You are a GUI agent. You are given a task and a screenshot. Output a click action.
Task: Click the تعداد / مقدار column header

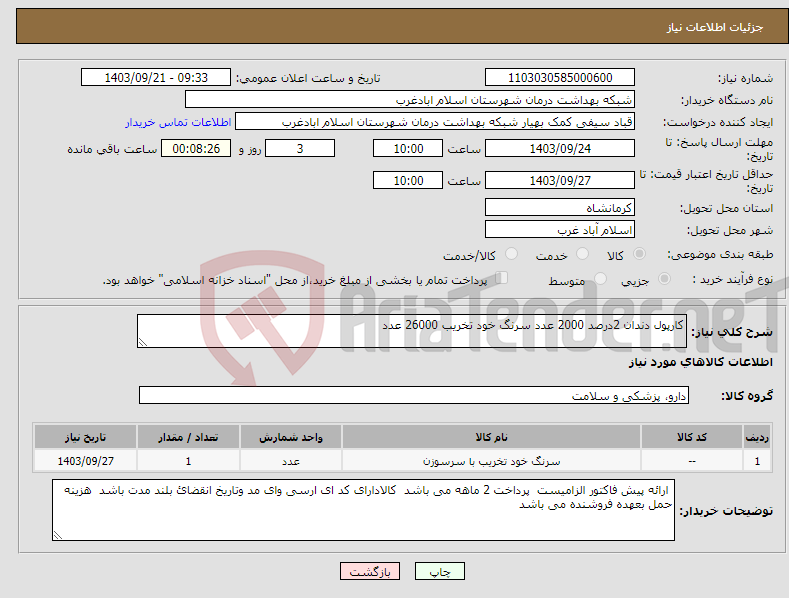point(188,437)
